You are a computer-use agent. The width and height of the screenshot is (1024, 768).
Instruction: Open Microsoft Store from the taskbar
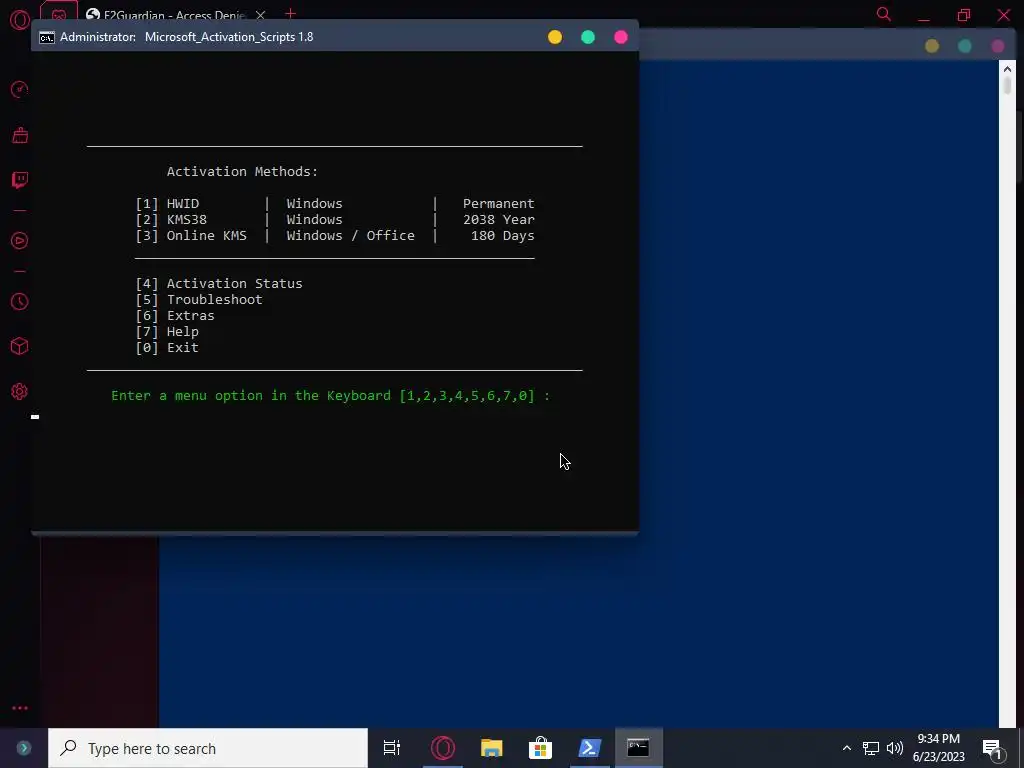(x=540, y=748)
